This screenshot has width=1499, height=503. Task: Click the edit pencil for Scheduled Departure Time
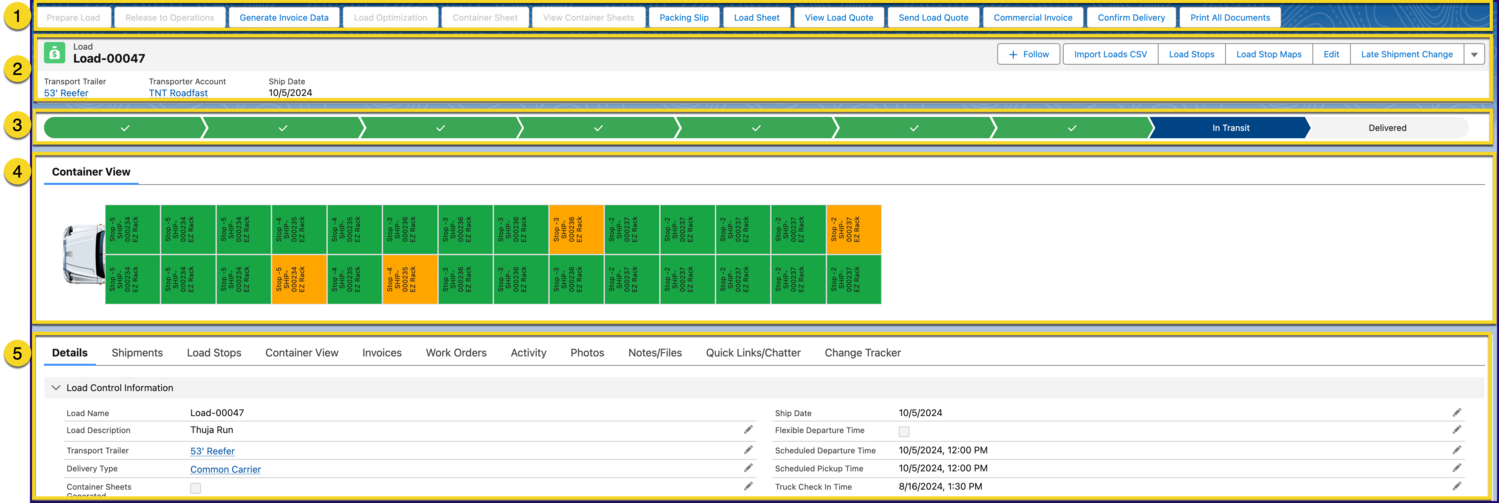(1457, 450)
